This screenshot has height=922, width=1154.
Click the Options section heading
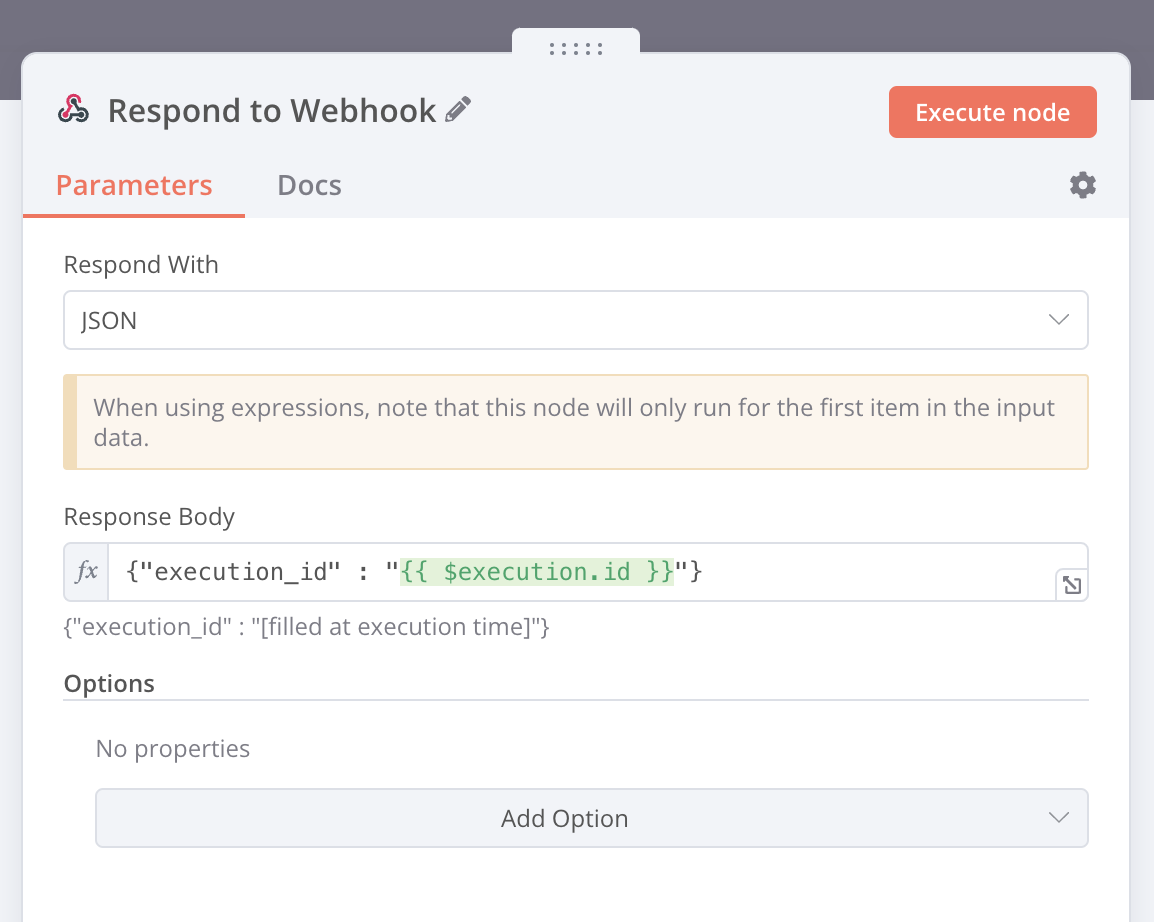109,684
